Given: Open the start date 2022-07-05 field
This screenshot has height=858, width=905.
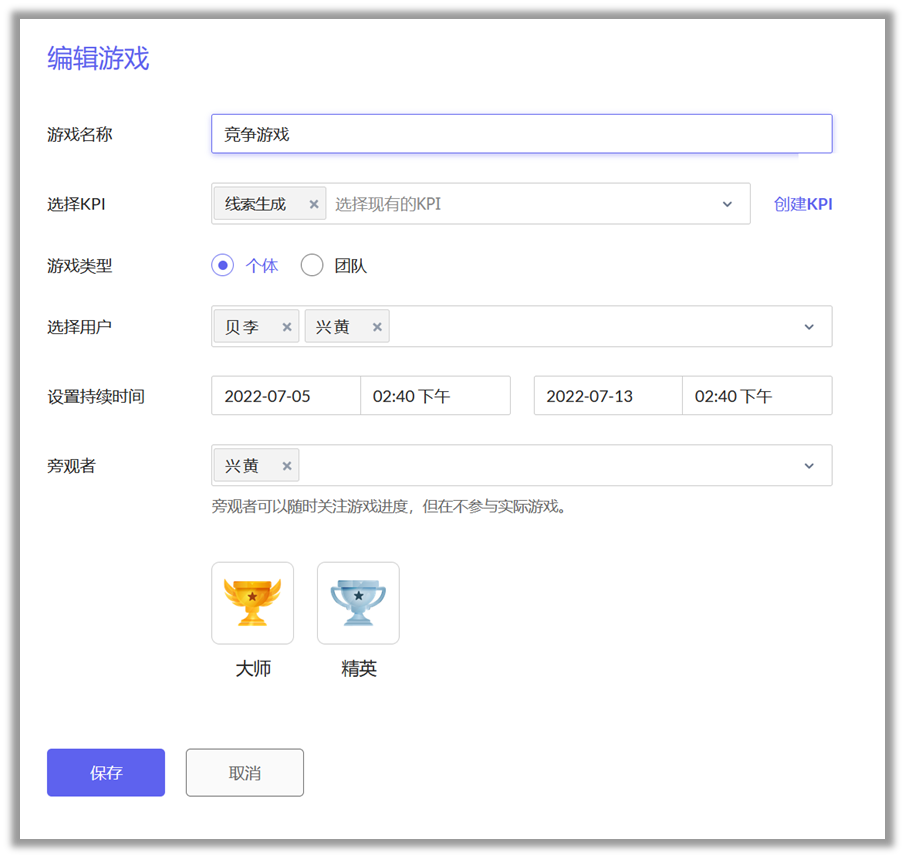Looking at the screenshot, I should click(x=286, y=396).
